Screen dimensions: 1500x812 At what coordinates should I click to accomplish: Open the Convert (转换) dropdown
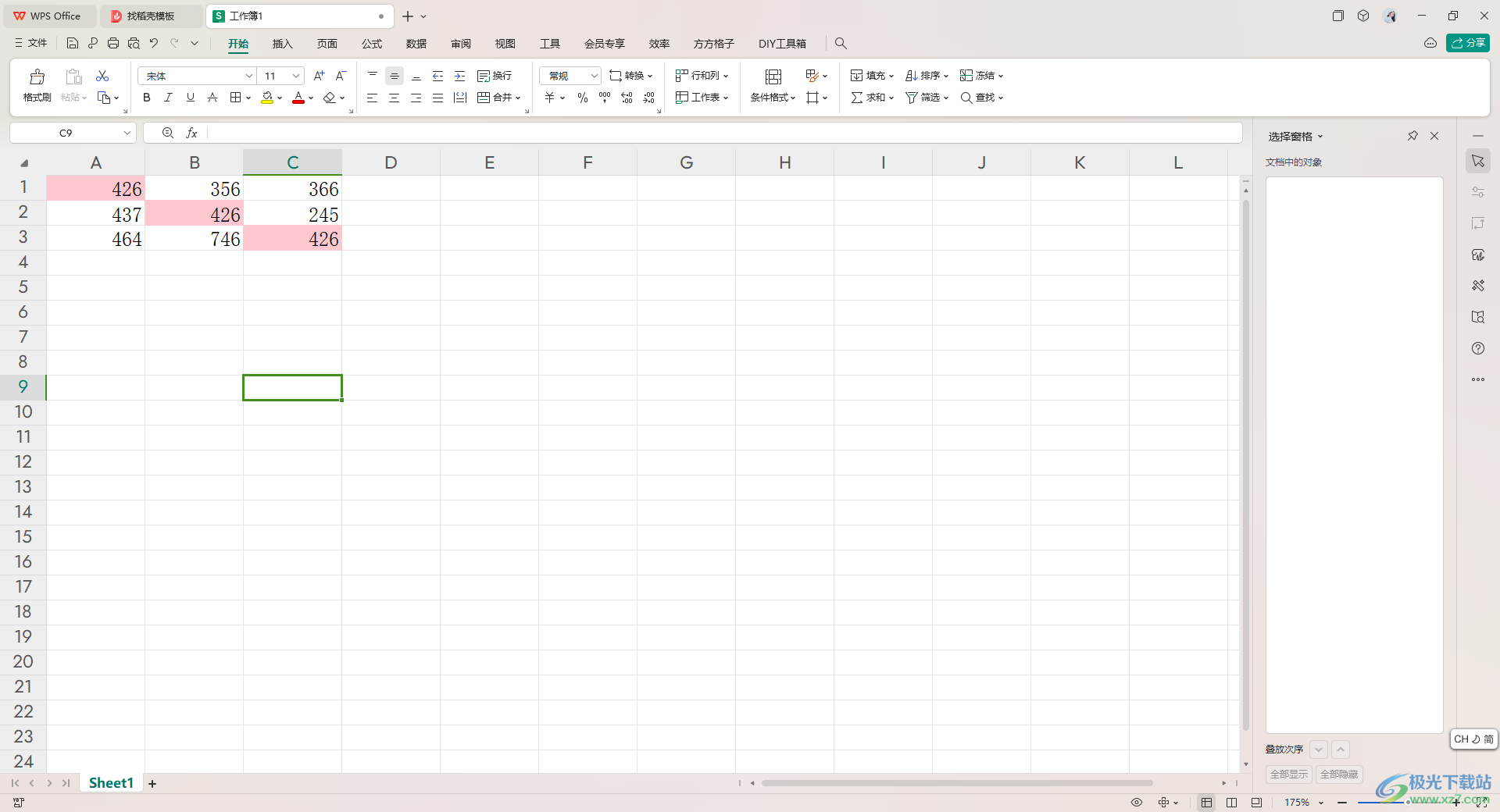(x=631, y=76)
